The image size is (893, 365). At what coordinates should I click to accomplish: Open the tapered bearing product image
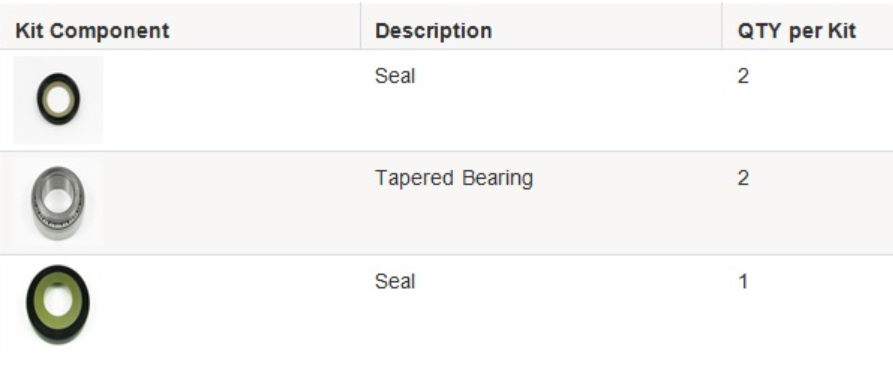click(x=58, y=203)
